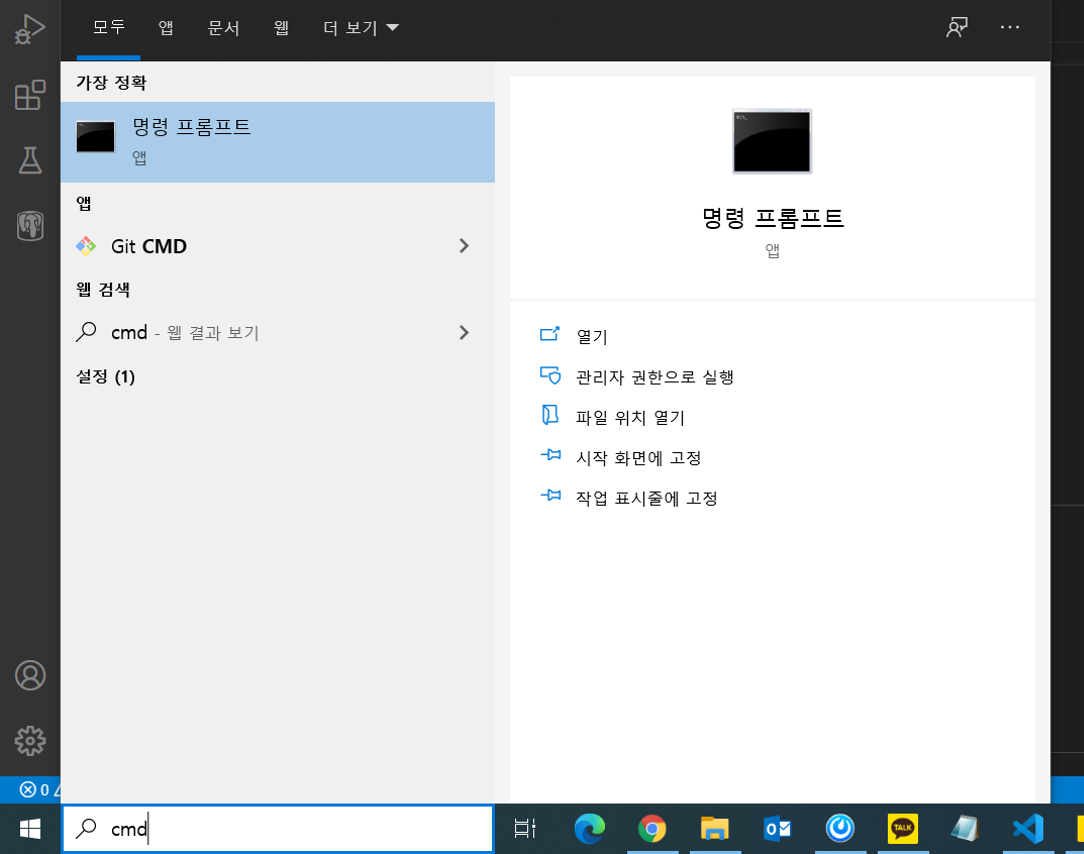1084x854 pixels.
Task: Open KakaoTalk from the taskbar
Action: (903, 828)
